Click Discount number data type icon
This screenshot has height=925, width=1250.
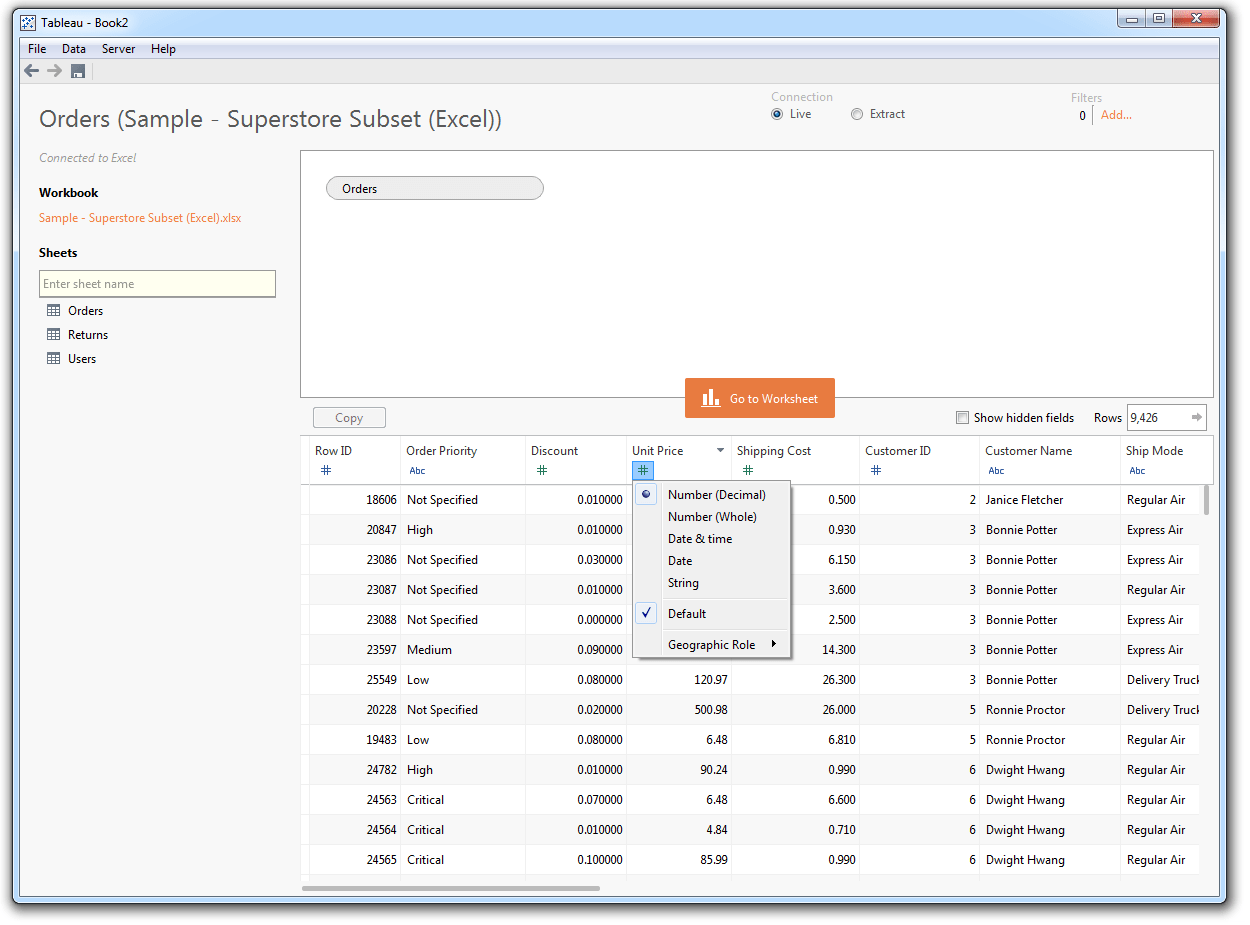[x=541, y=470]
